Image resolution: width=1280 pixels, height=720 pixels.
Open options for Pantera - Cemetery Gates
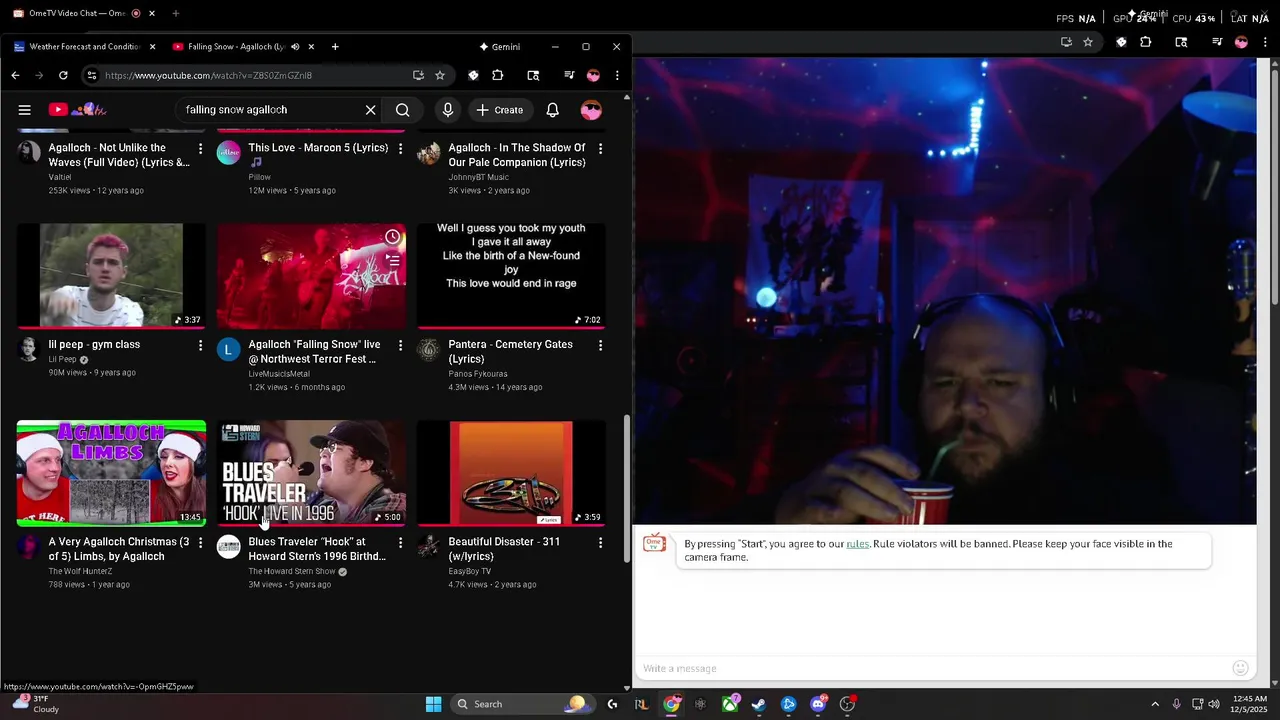(600, 346)
